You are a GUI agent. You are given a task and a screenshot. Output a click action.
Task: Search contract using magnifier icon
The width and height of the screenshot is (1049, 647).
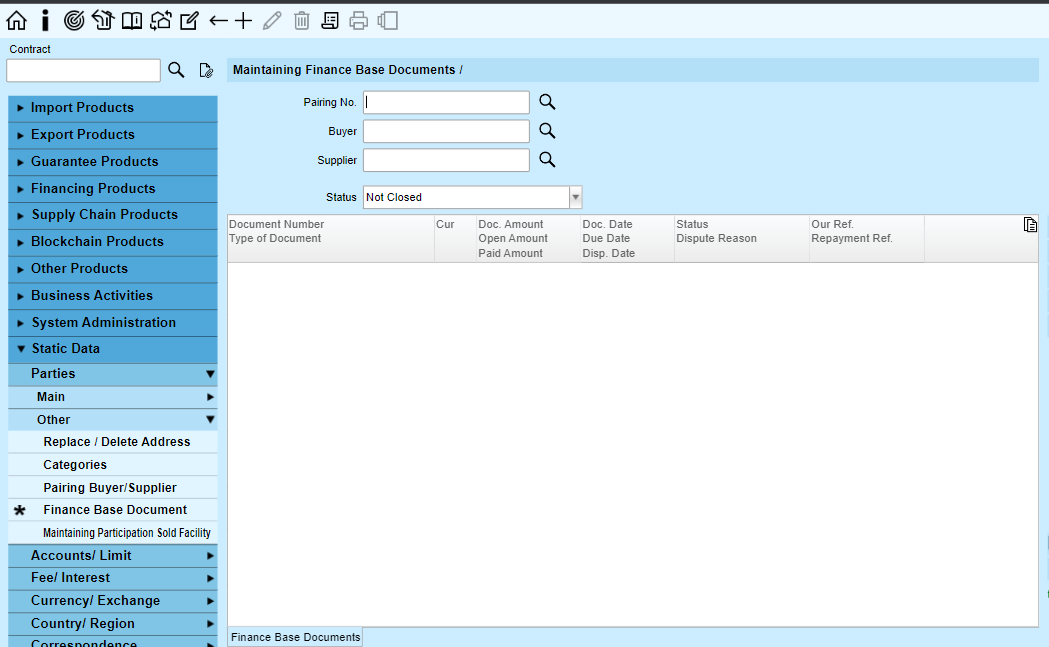click(x=176, y=70)
